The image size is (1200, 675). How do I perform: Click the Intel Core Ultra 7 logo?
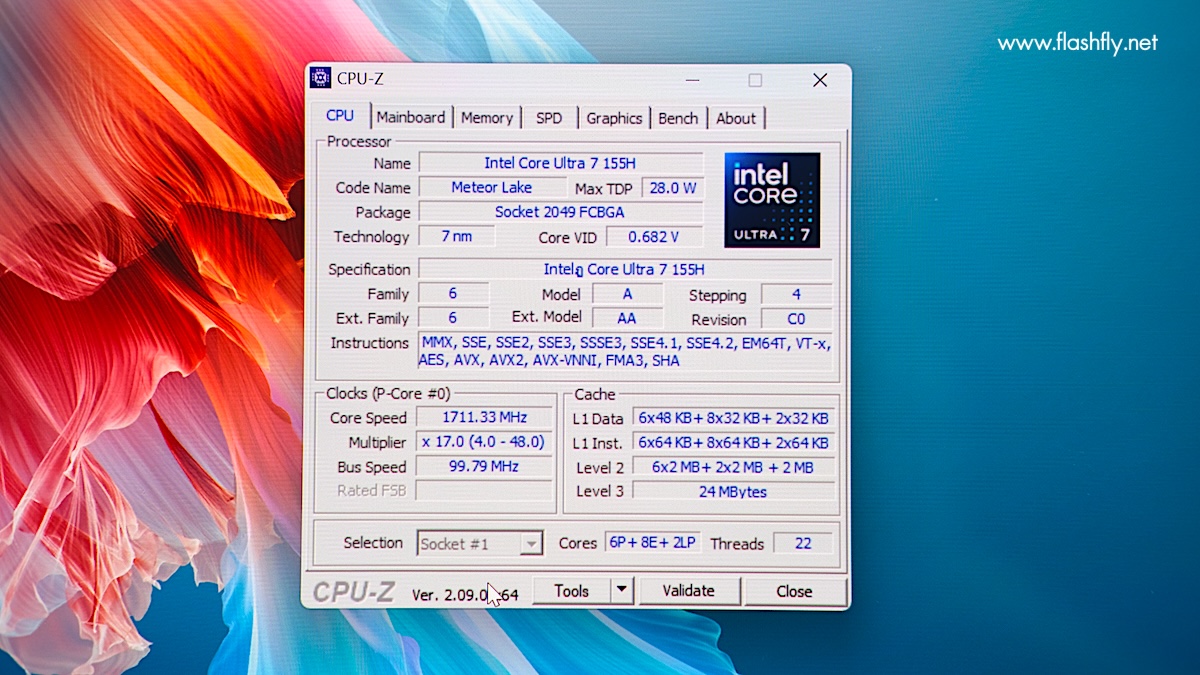point(771,200)
